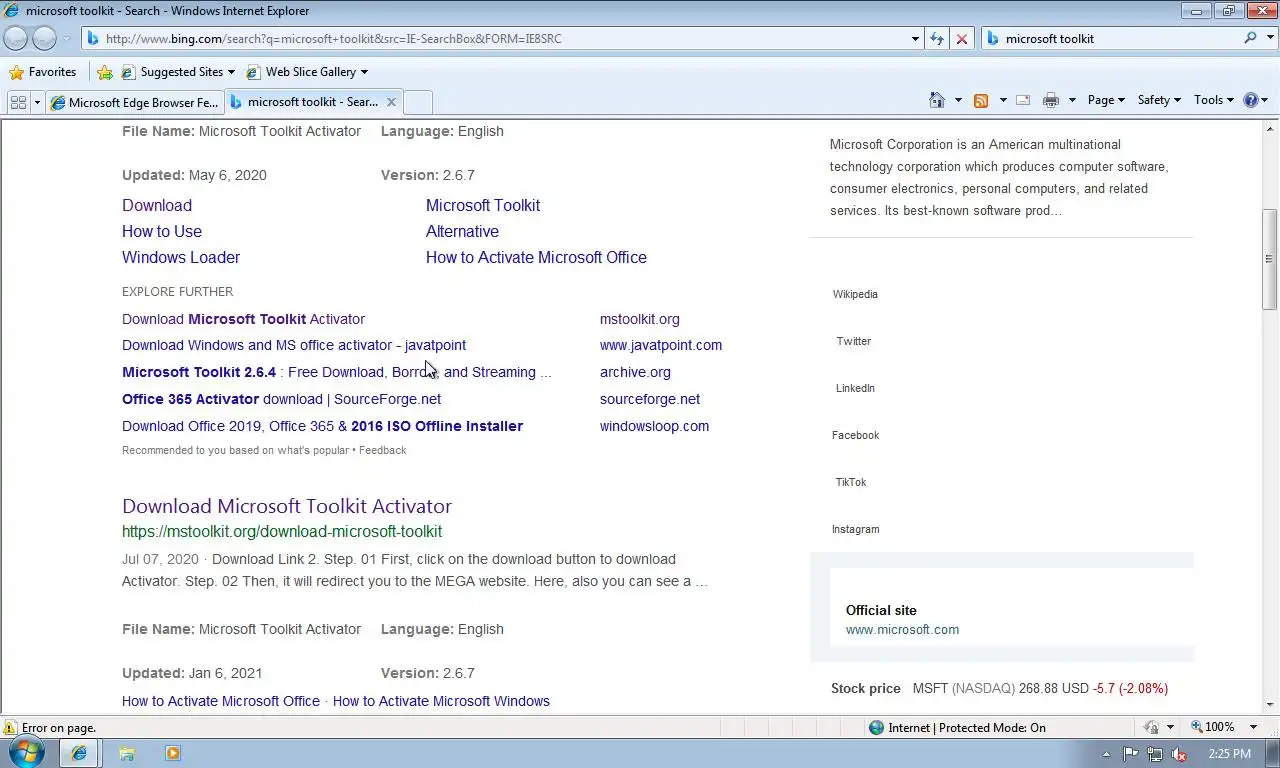Open the Help question mark icon
The height and width of the screenshot is (768, 1280).
(1250, 100)
